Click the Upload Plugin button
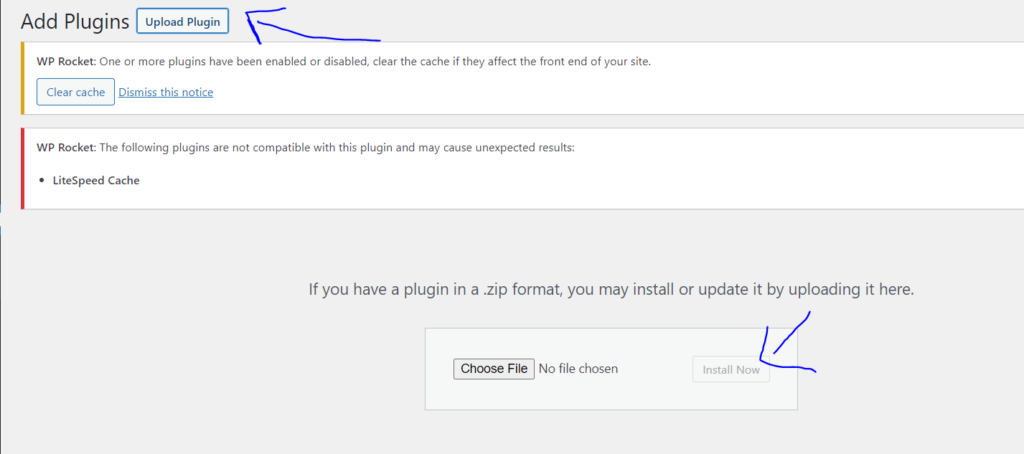This screenshot has height=454, width=1024. coord(182,22)
